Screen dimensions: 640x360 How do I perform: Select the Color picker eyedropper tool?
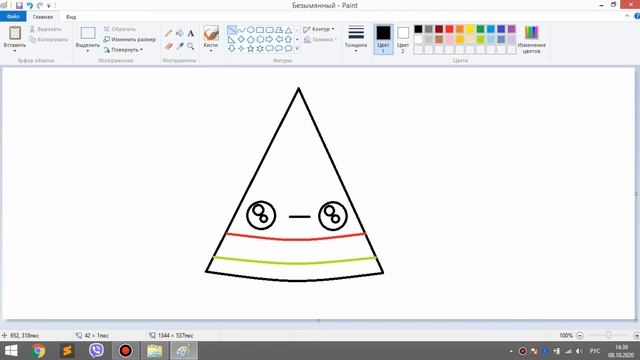tap(180, 46)
